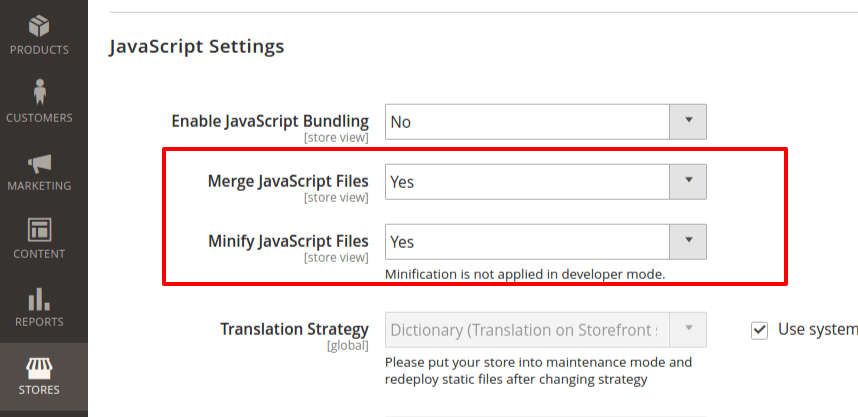Open Enable JavaScript Bundling dropdown

click(546, 122)
